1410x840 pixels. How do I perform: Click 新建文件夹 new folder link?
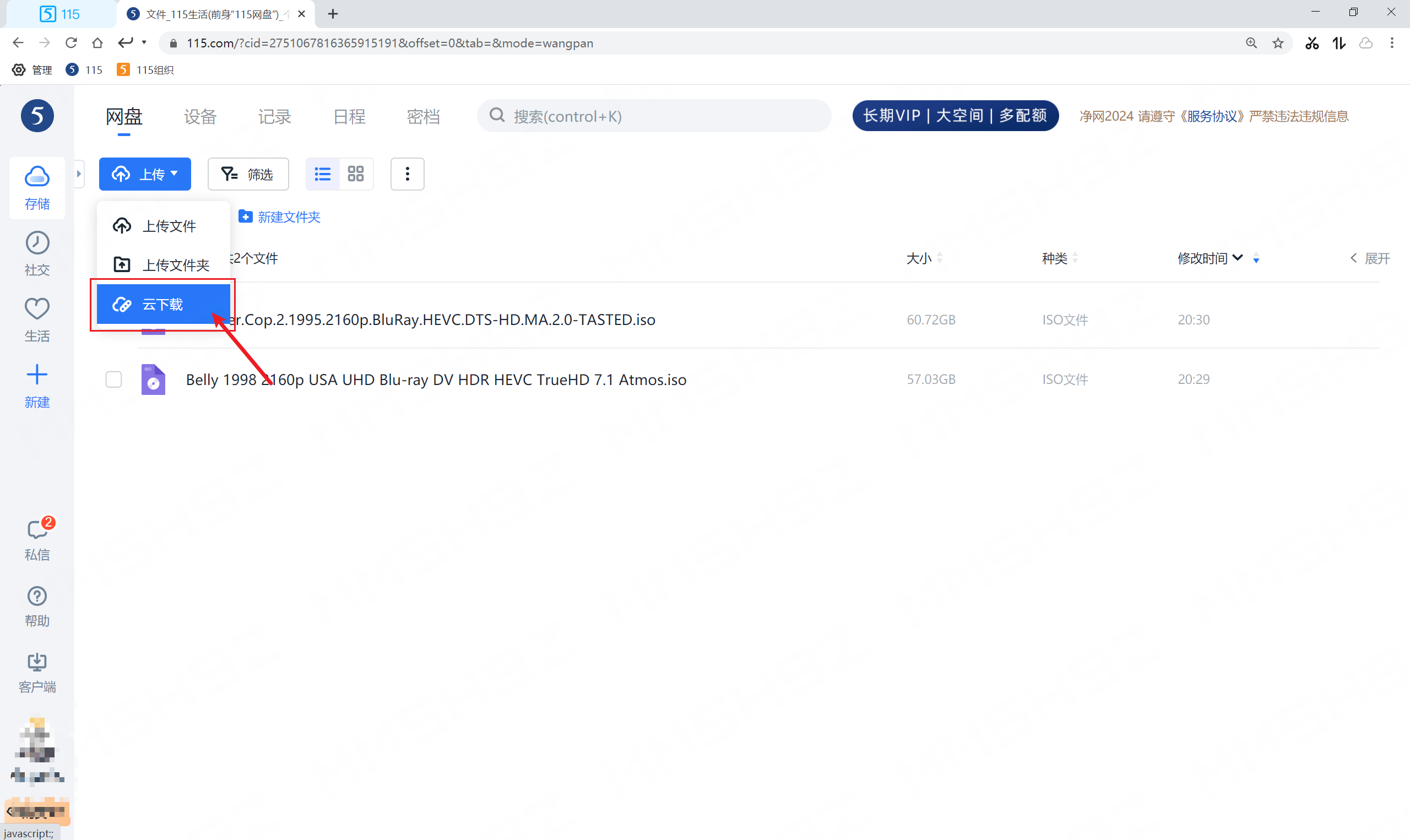pos(280,217)
